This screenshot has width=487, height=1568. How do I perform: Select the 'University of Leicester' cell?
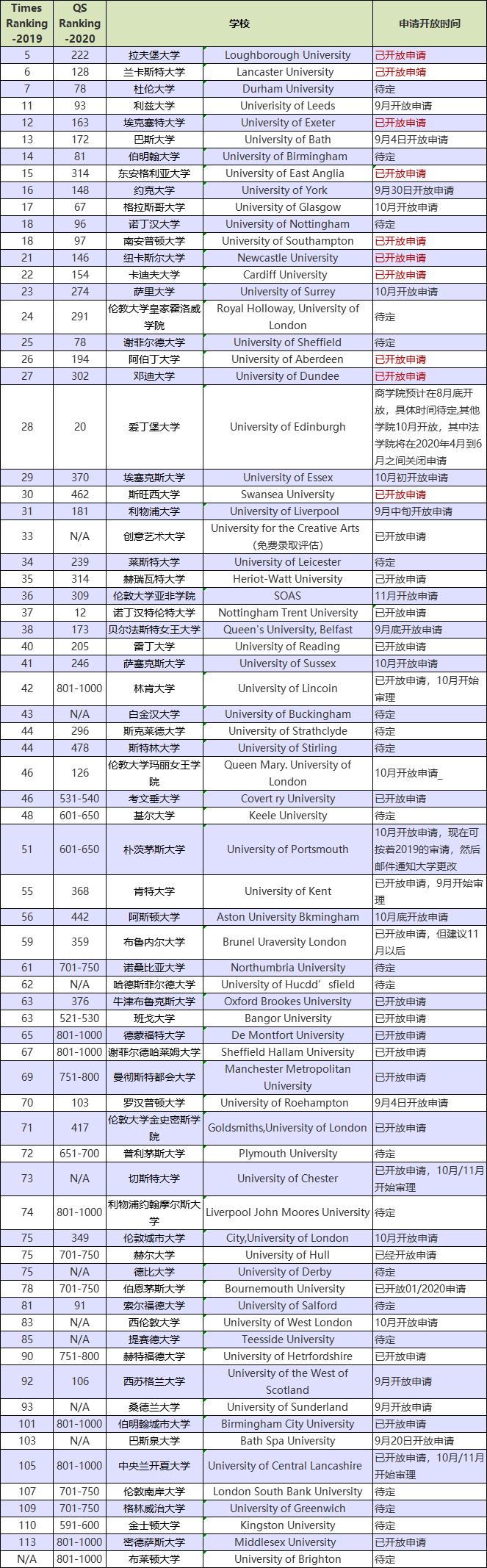click(x=288, y=562)
